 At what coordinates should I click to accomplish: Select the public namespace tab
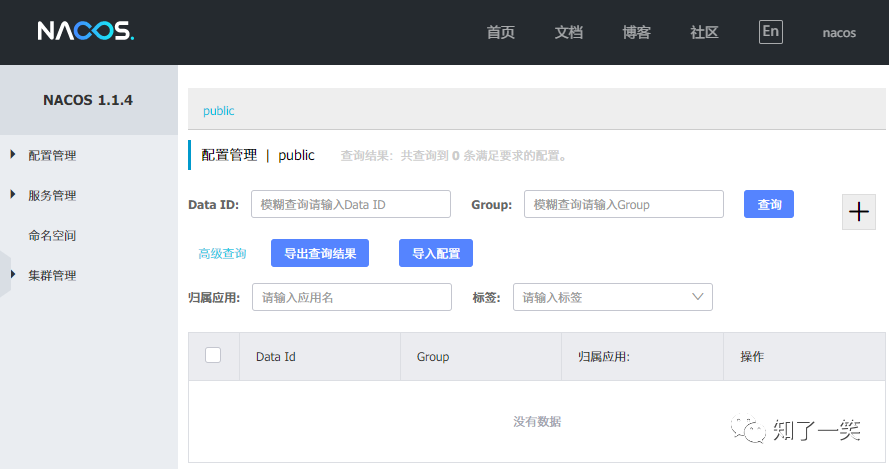tap(219, 111)
